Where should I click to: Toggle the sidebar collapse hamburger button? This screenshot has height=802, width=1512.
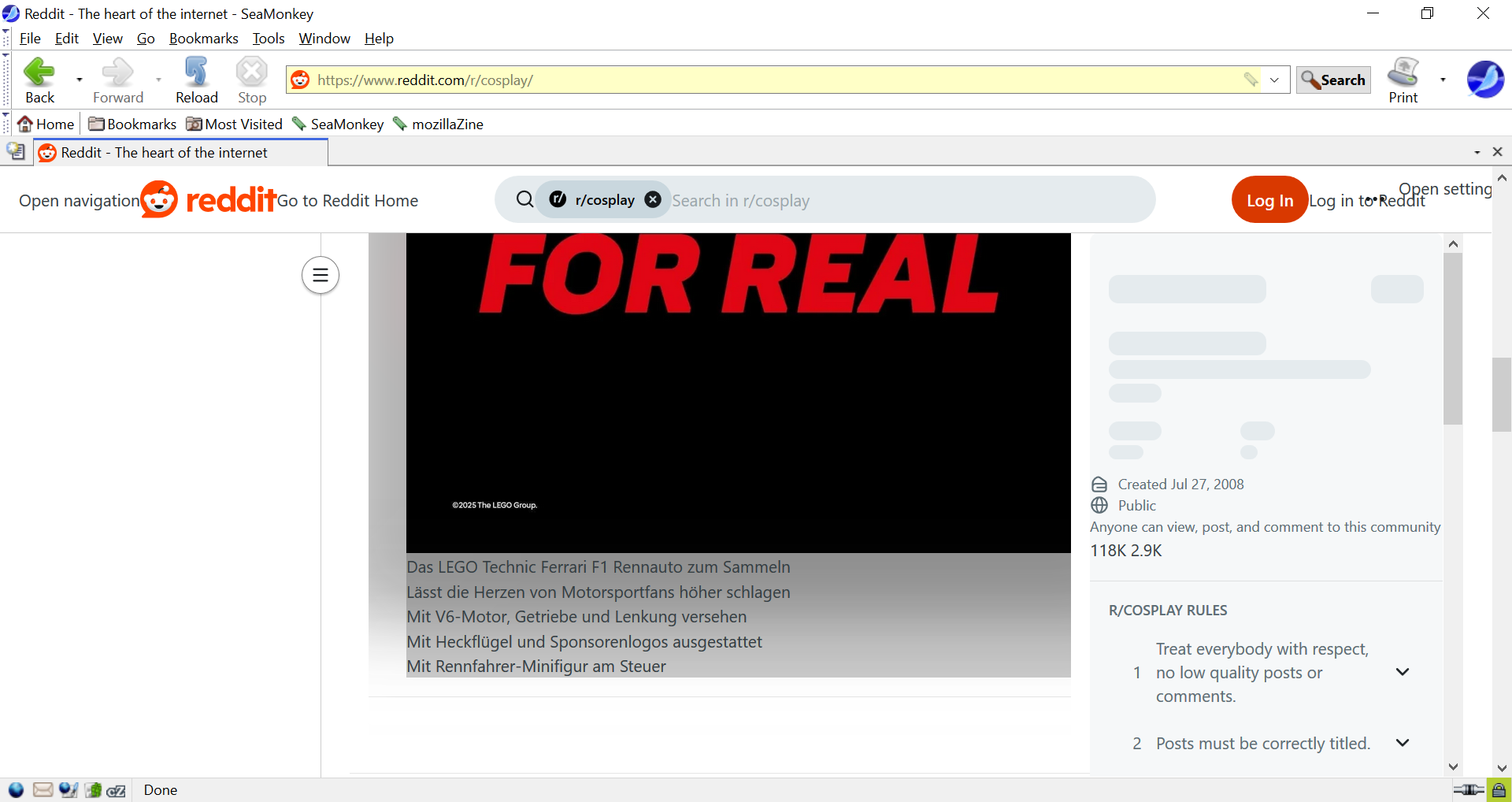pyautogui.click(x=320, y=275)
